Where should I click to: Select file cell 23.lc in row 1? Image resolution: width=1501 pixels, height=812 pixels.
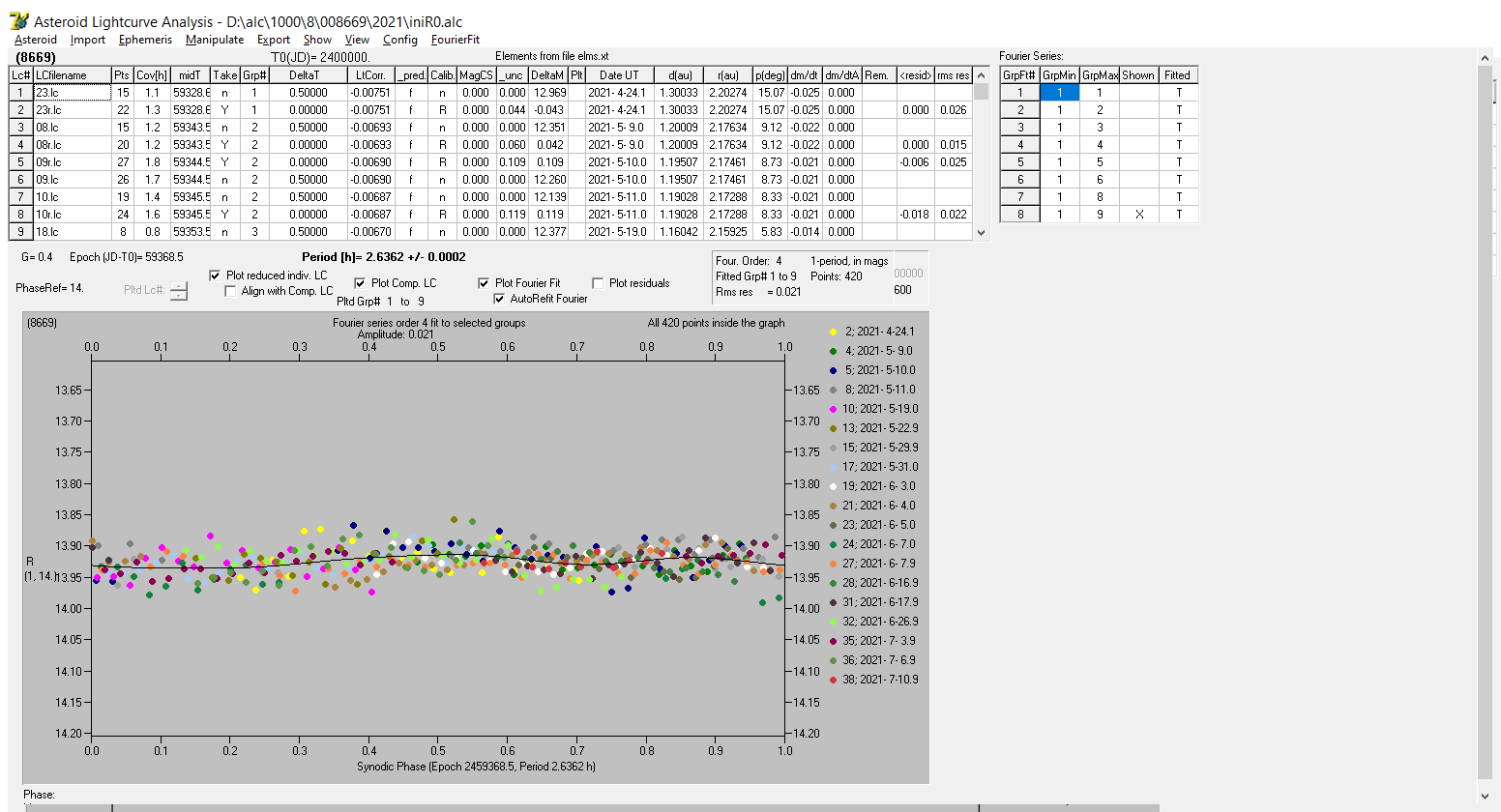(x=72, y=93)
